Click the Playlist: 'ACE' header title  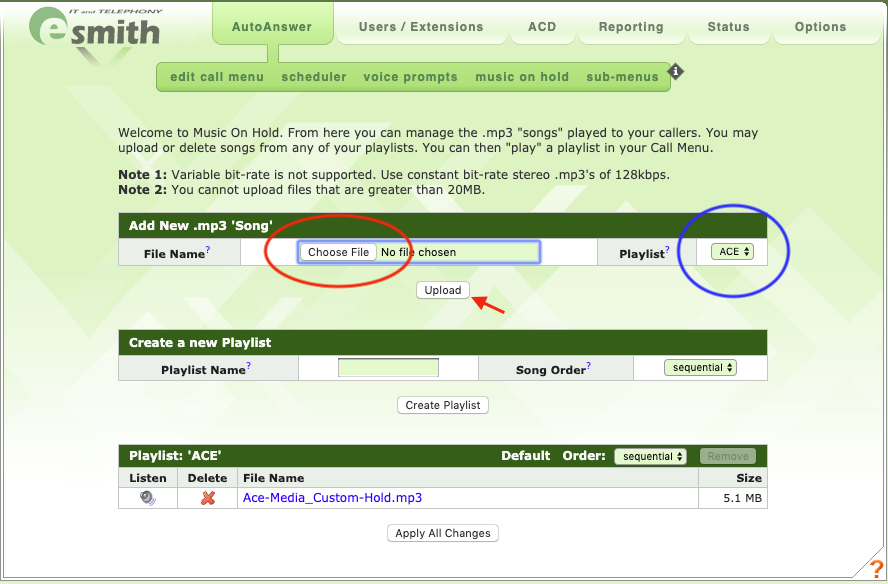175,456
